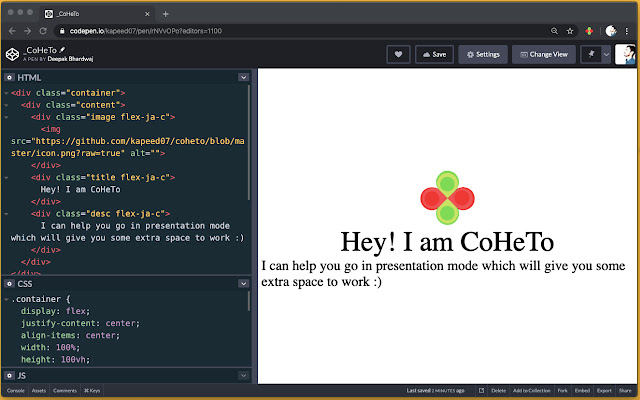Open CSS editor settings gear
Viewport: 640px width, 400px height.
[10, 284]
